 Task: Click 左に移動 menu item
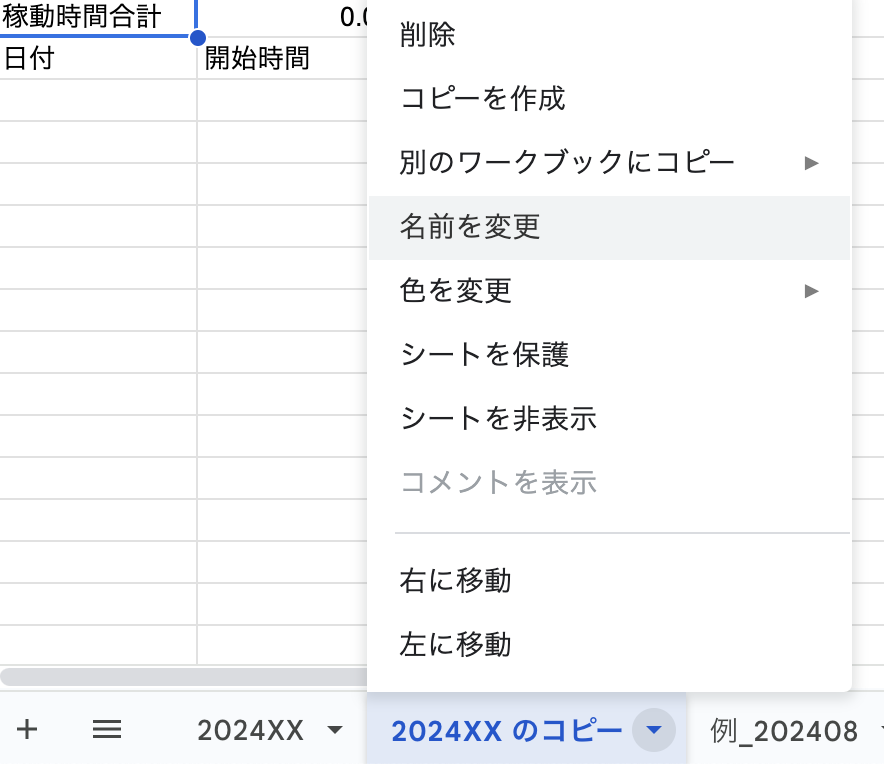coord(455,644)
